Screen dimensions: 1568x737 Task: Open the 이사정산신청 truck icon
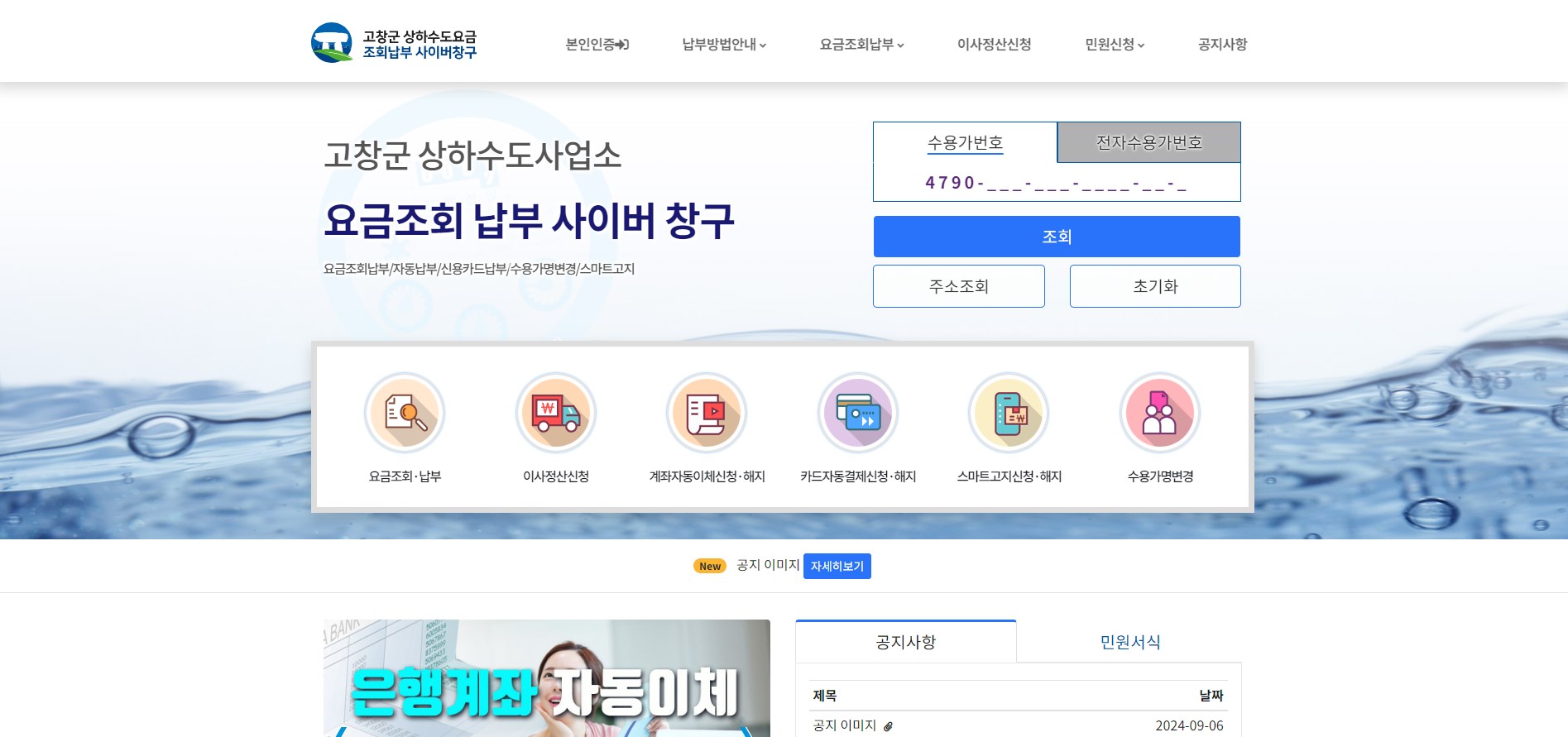point(556,412)
